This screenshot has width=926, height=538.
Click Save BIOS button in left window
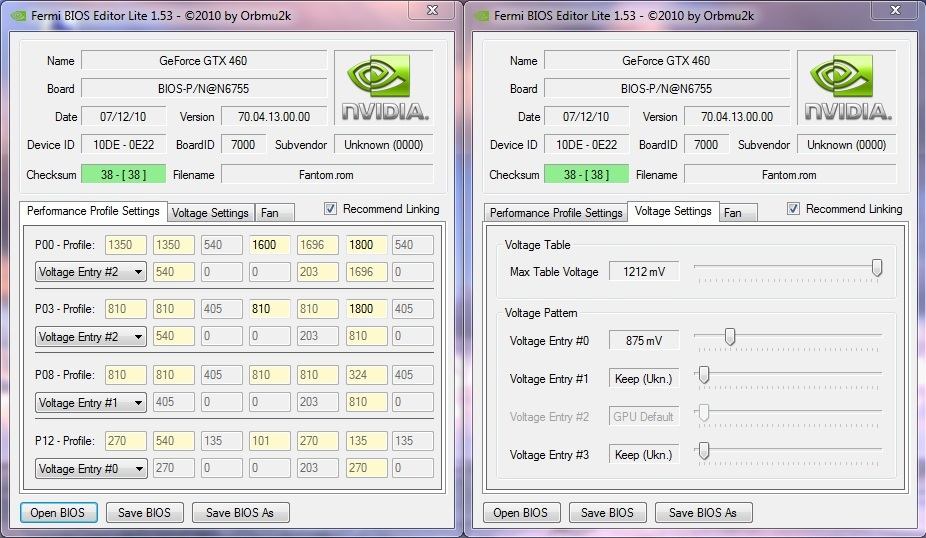coord(144,513)
